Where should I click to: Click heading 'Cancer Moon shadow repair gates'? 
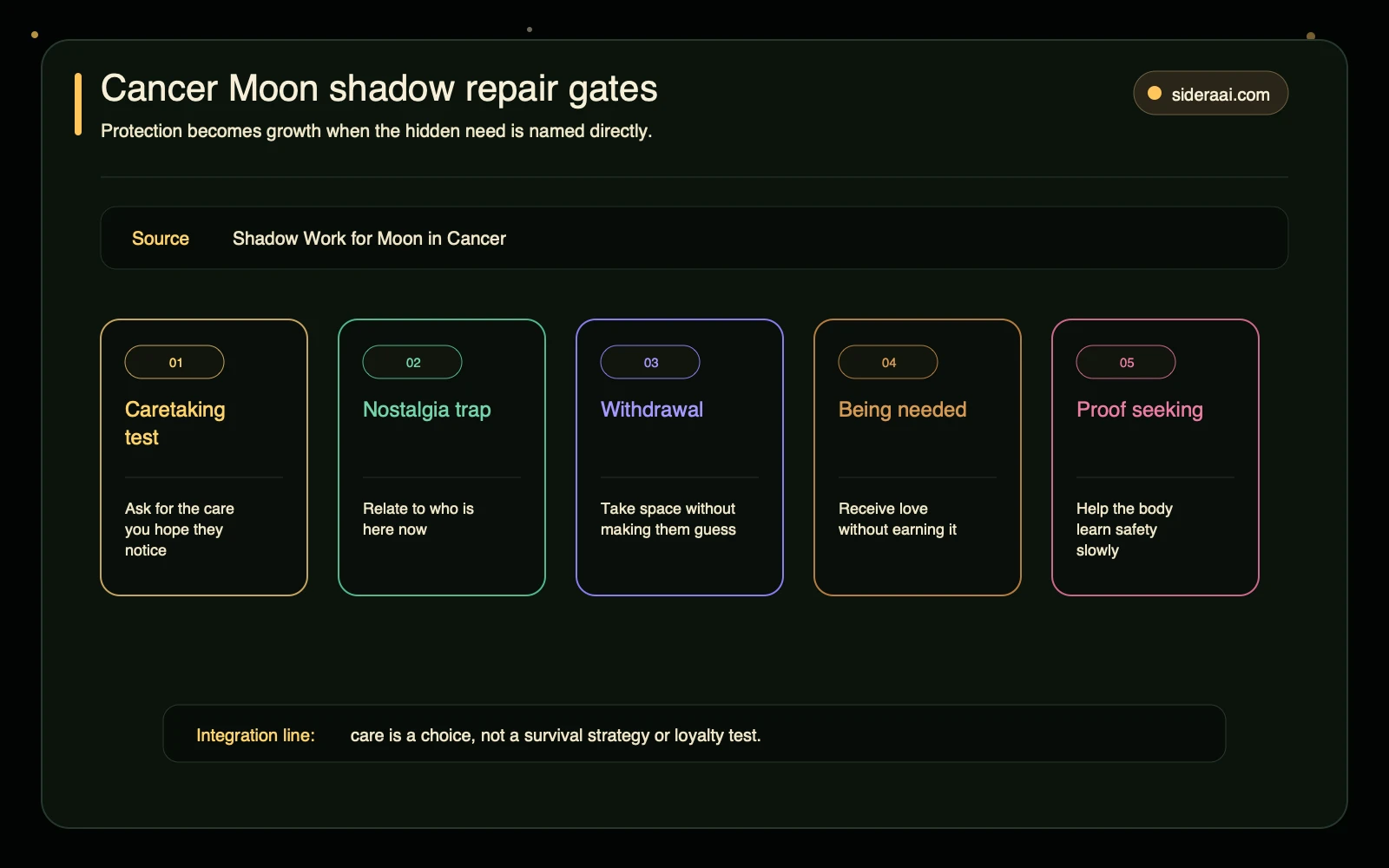pos(379,89)
